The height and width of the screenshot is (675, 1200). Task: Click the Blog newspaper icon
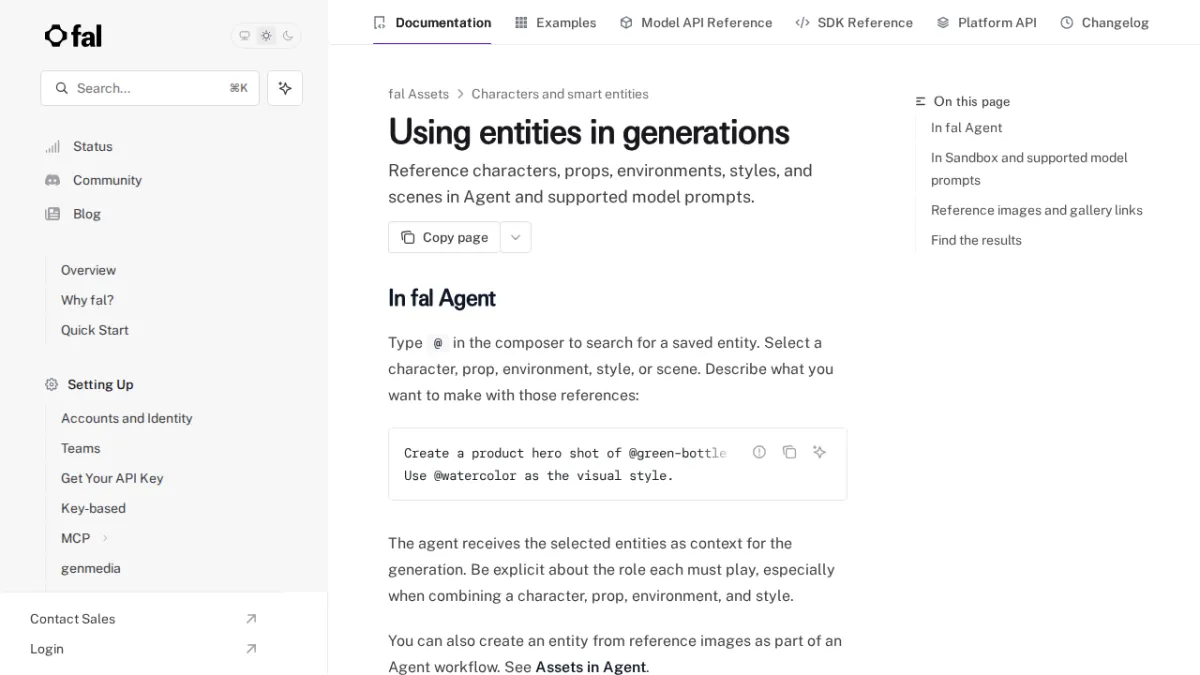pos(52,214)
